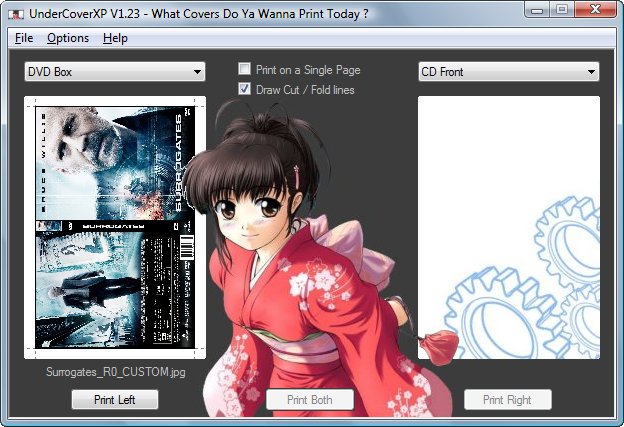This screenshot has height=427, width=624.
Task: Select the upper Surrogates cover image with face
Action: (x=115, y=162)
